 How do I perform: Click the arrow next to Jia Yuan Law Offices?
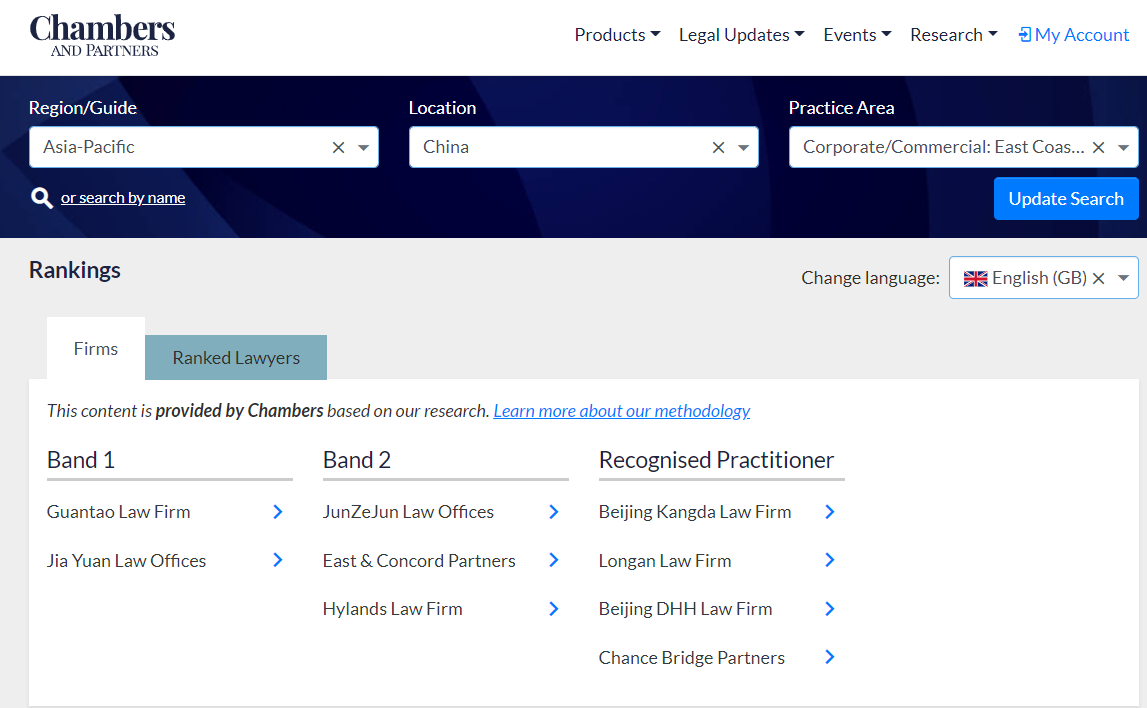pyautogui.click(x=278, y=560)
